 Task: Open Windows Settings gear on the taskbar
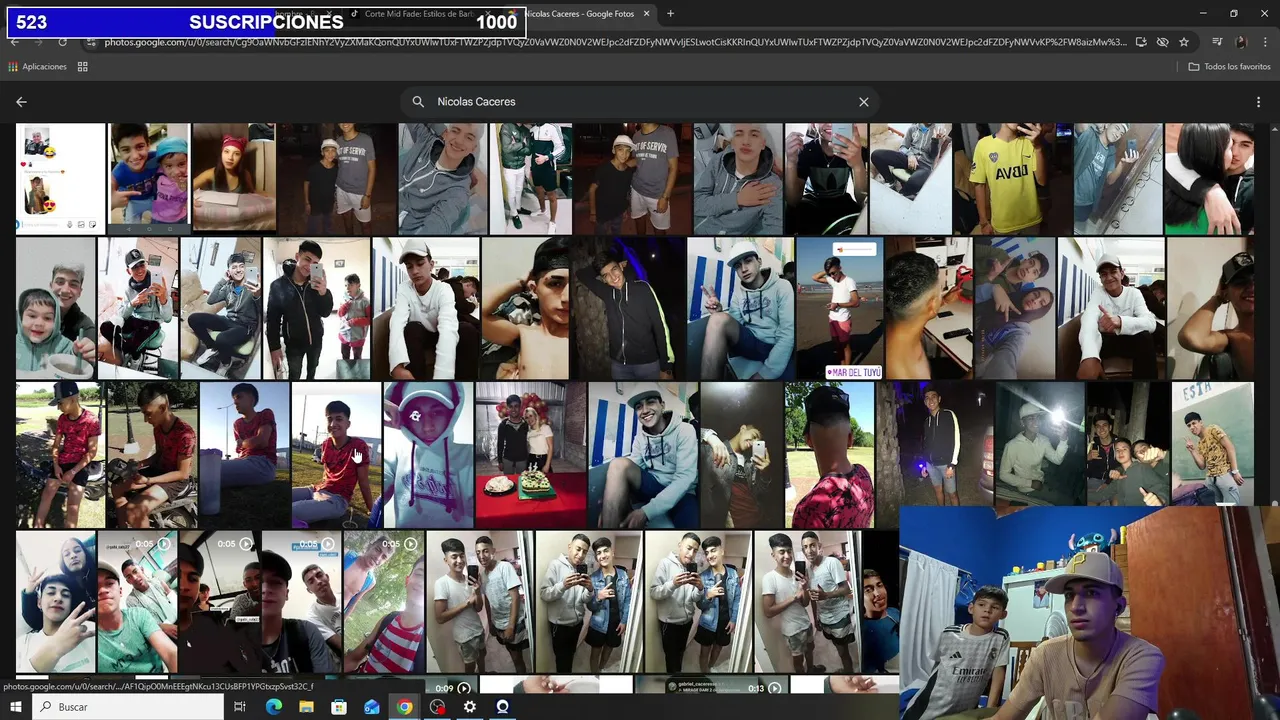click(470, 707)
